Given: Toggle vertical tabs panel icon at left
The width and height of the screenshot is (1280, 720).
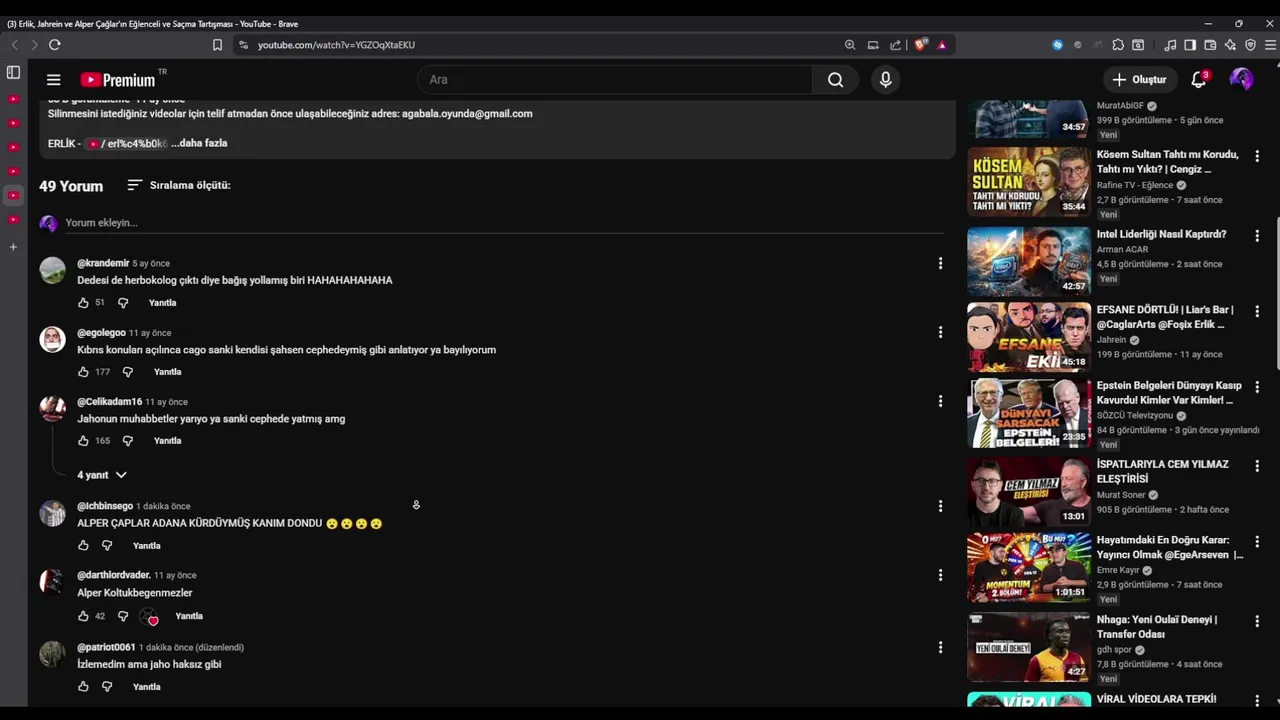Looking at the screenshot, I should (13, 72).
